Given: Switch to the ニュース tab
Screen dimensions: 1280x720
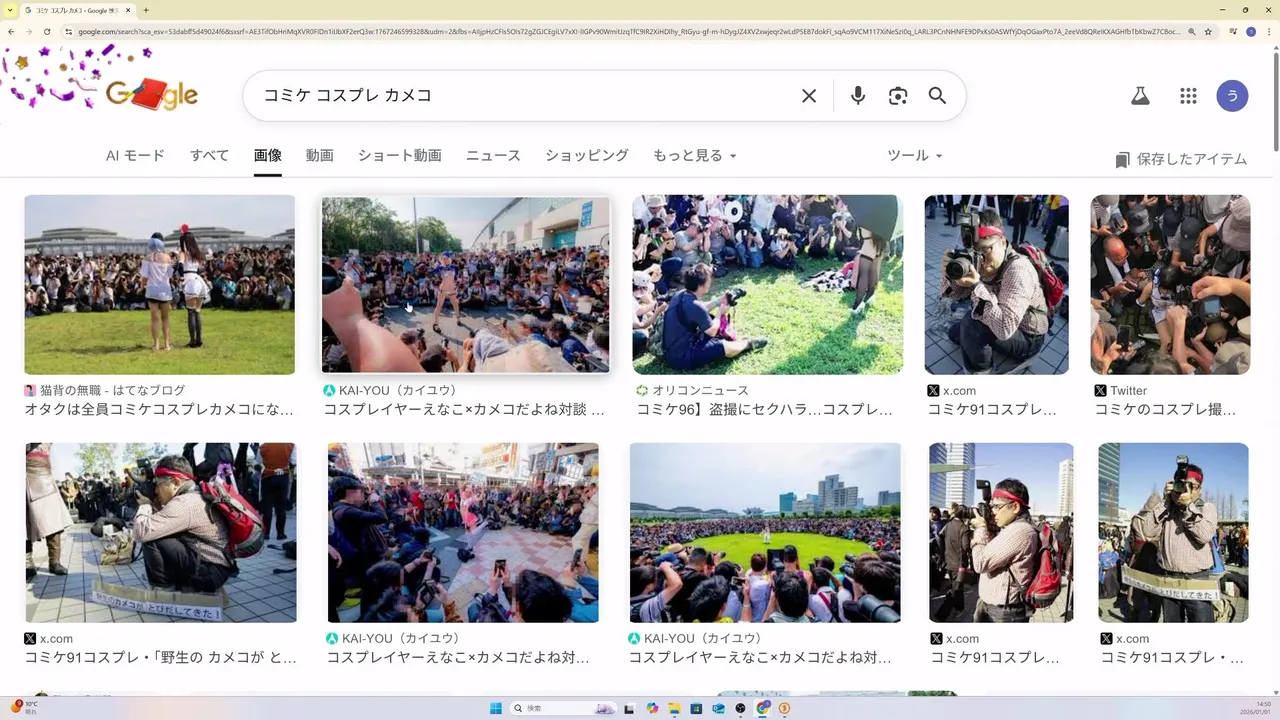Looking at the screenshot, I should coord(493,156).
